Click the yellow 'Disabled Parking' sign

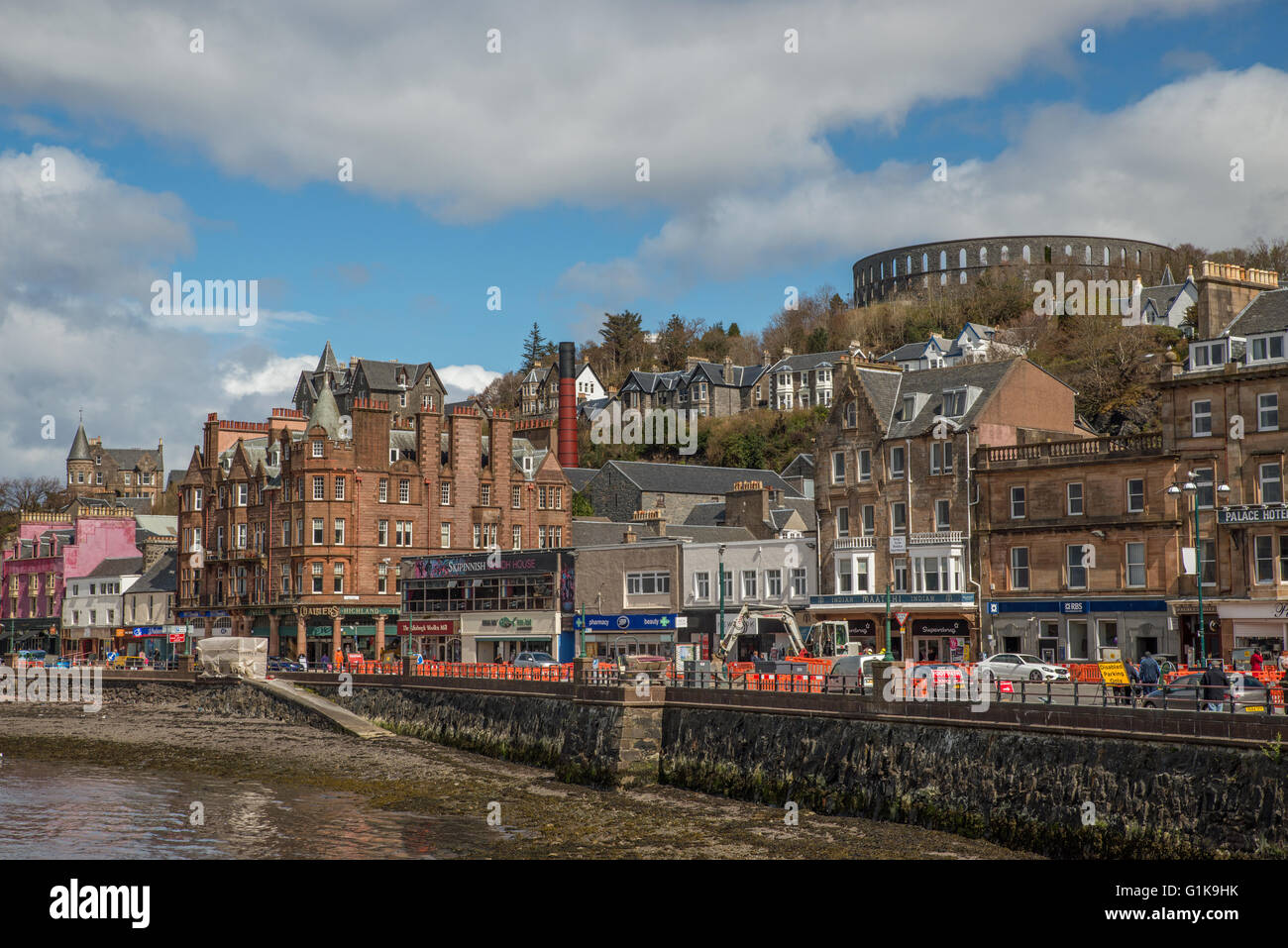1114,673
